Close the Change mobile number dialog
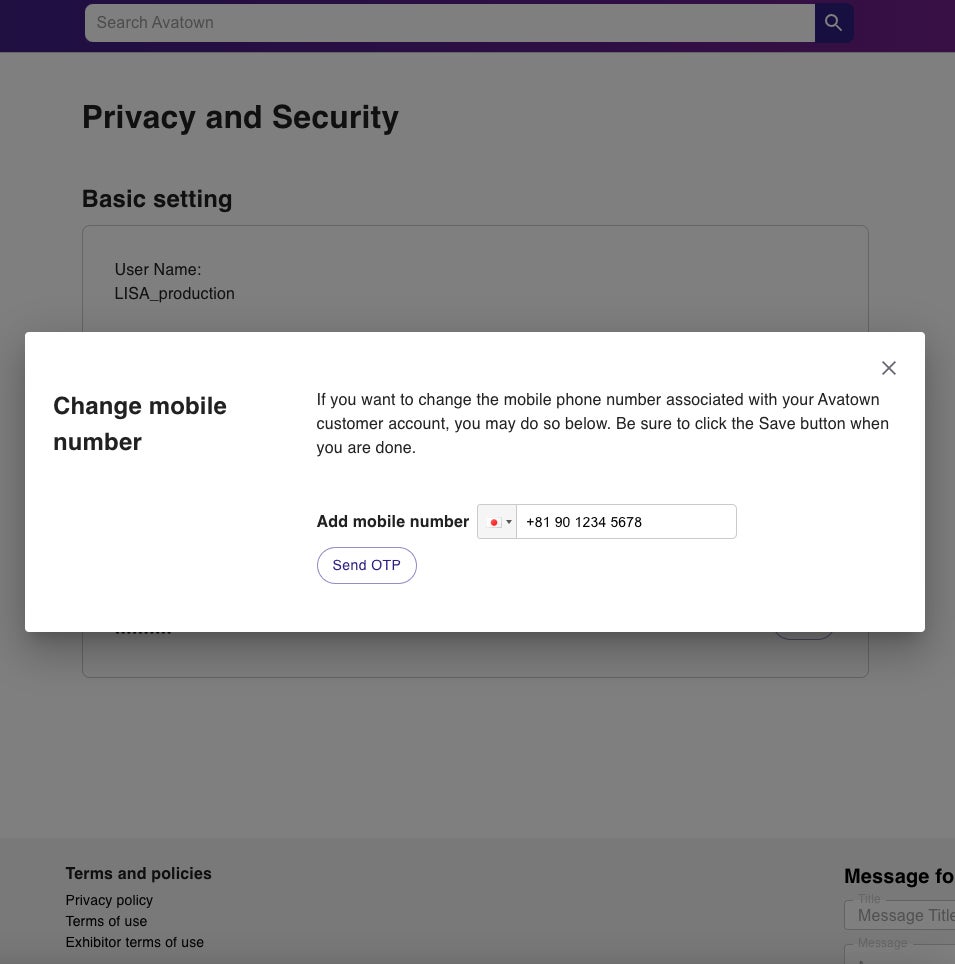 click(888, 368)
